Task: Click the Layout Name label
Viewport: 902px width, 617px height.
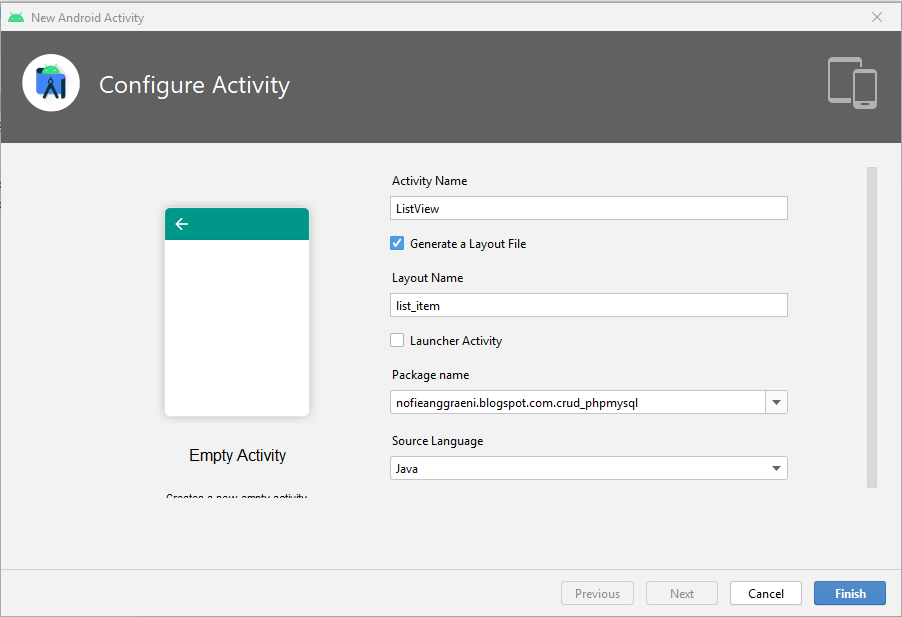Action: (x=427, y=278)
